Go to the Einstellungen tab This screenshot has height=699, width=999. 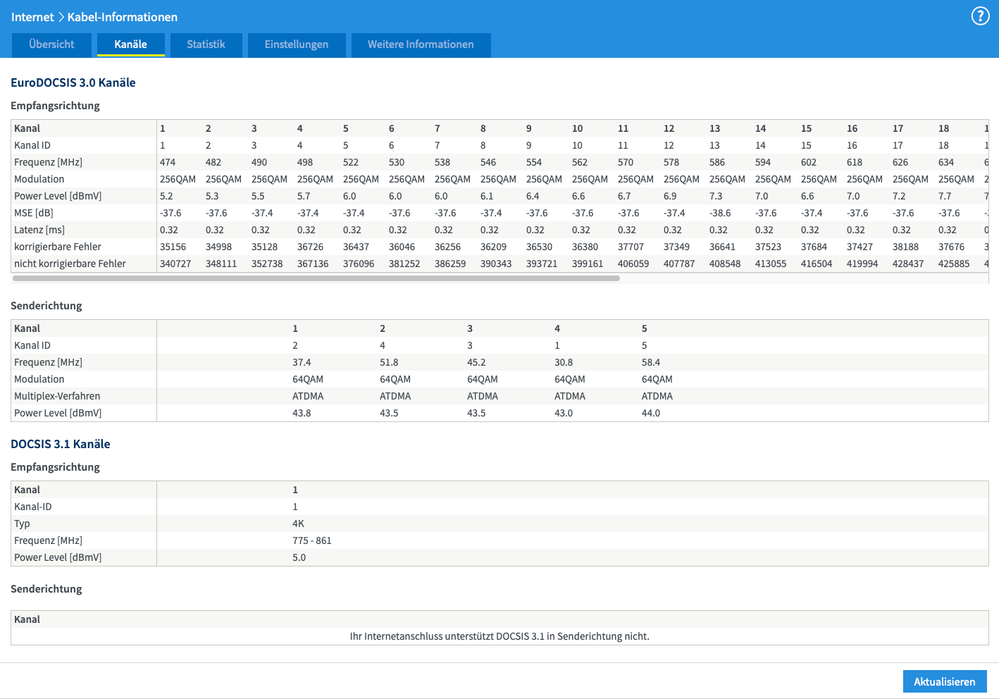296,45
